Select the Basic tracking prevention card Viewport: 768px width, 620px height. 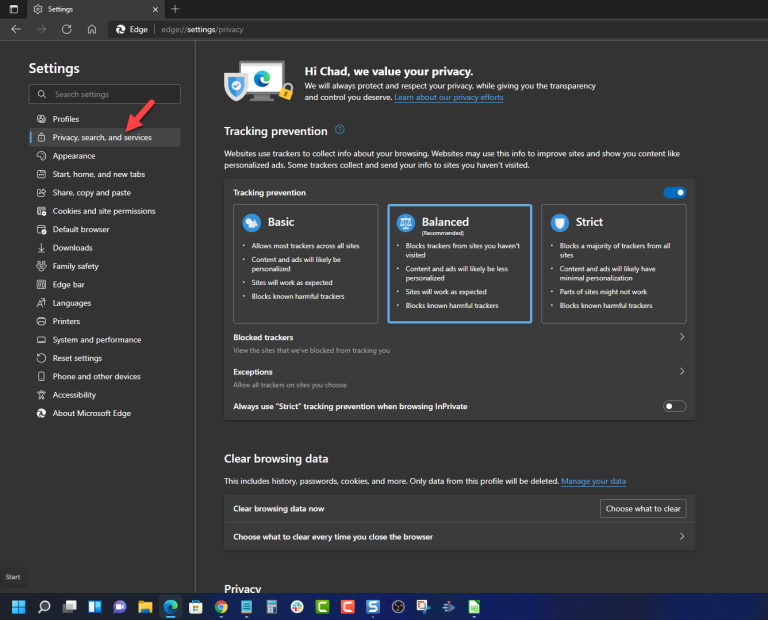[x=306, y=263]
